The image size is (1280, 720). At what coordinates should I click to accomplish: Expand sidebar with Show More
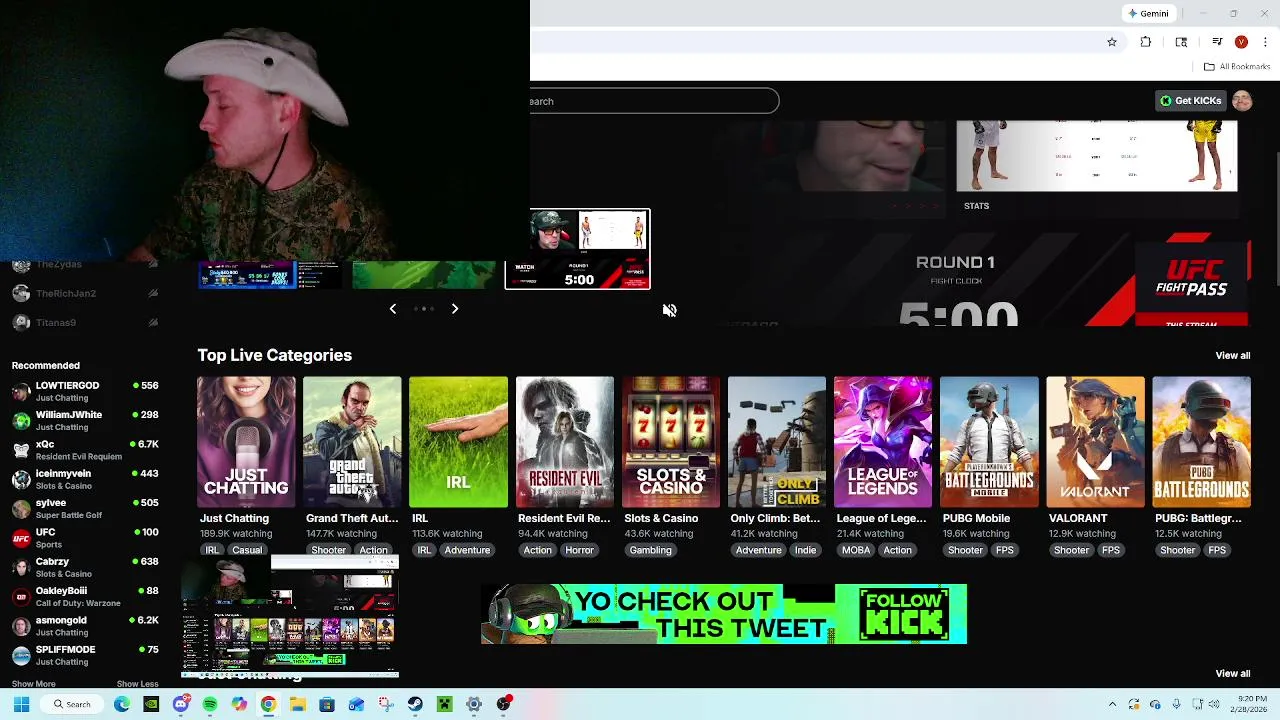point(33,684)
